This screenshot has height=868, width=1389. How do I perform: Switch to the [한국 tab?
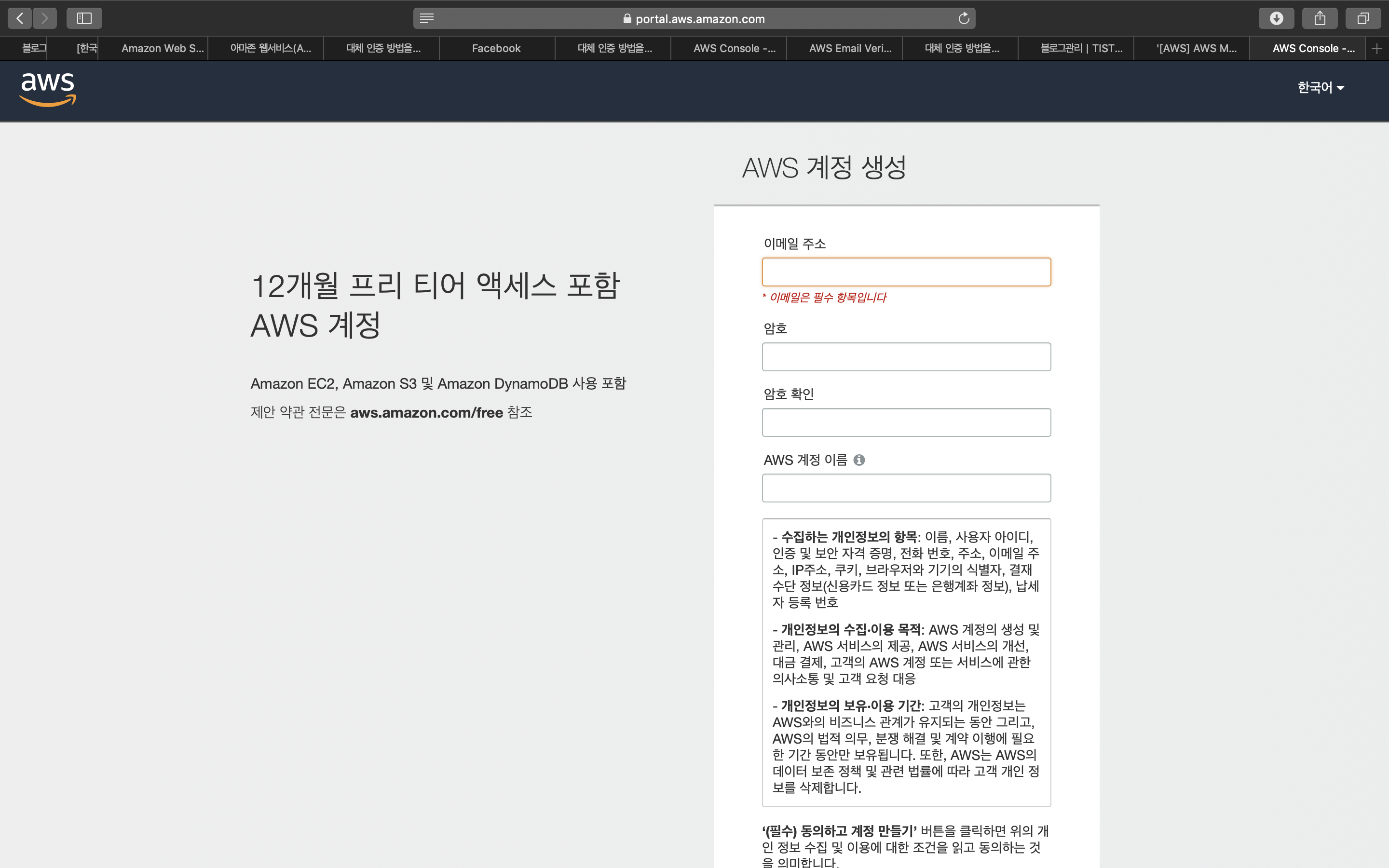pos(73,48)
